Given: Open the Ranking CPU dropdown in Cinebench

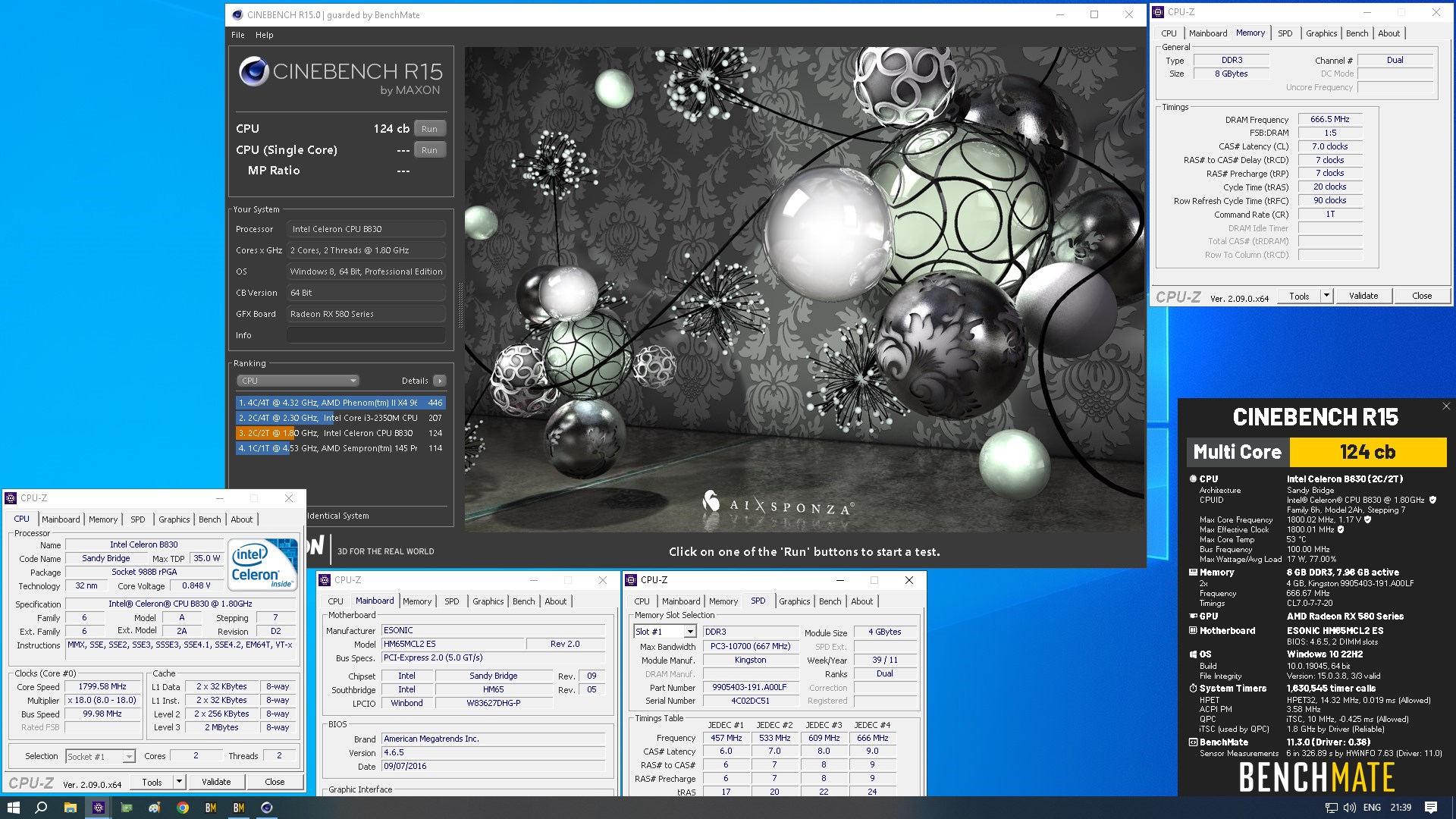Looking at the screenshot, I should tap(297, 381).
